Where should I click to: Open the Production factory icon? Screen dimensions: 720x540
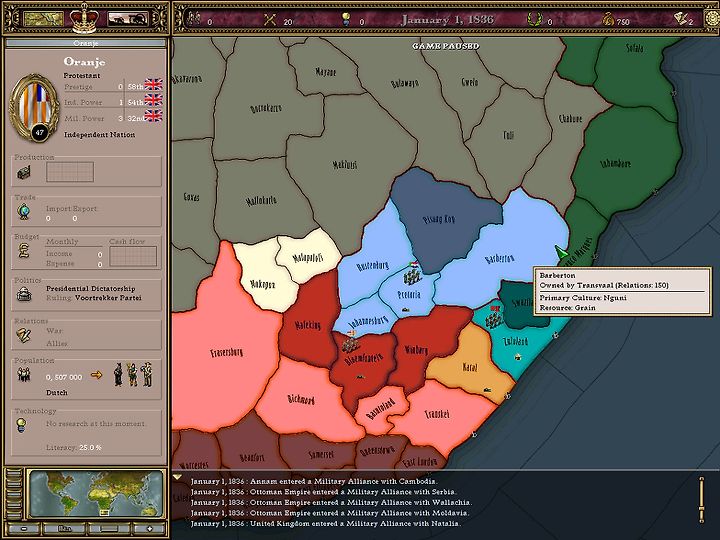[x=24, y=173]
